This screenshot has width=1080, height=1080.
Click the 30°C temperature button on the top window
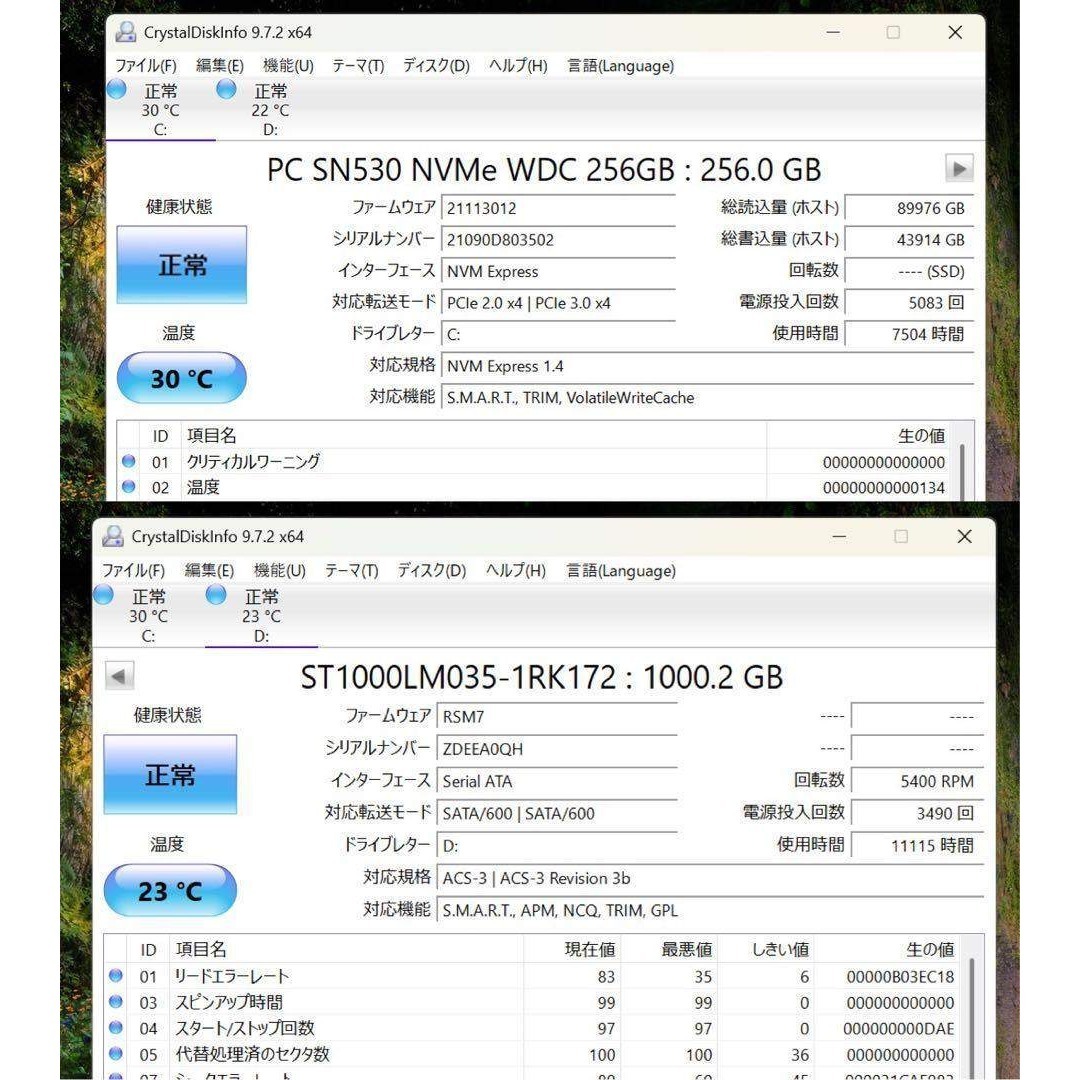coord(181,378)
